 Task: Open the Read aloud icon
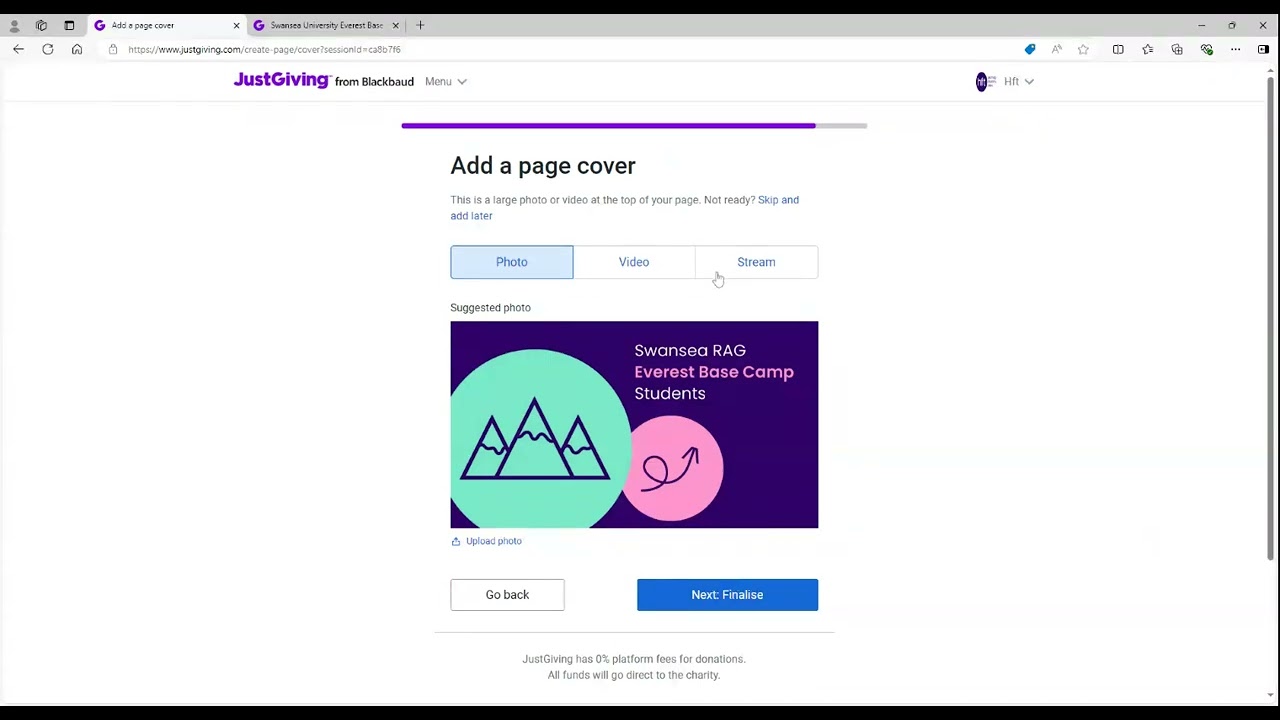(1056, 49)
